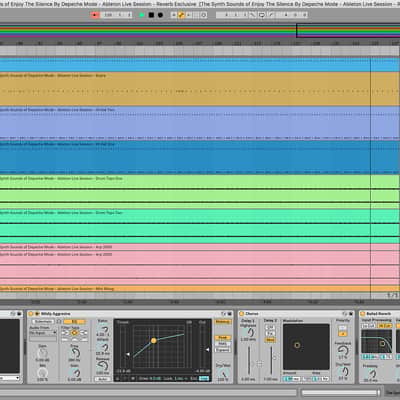
Task: Click the save preset icon on Chorus title bar
Action: [x=350, y=314]
